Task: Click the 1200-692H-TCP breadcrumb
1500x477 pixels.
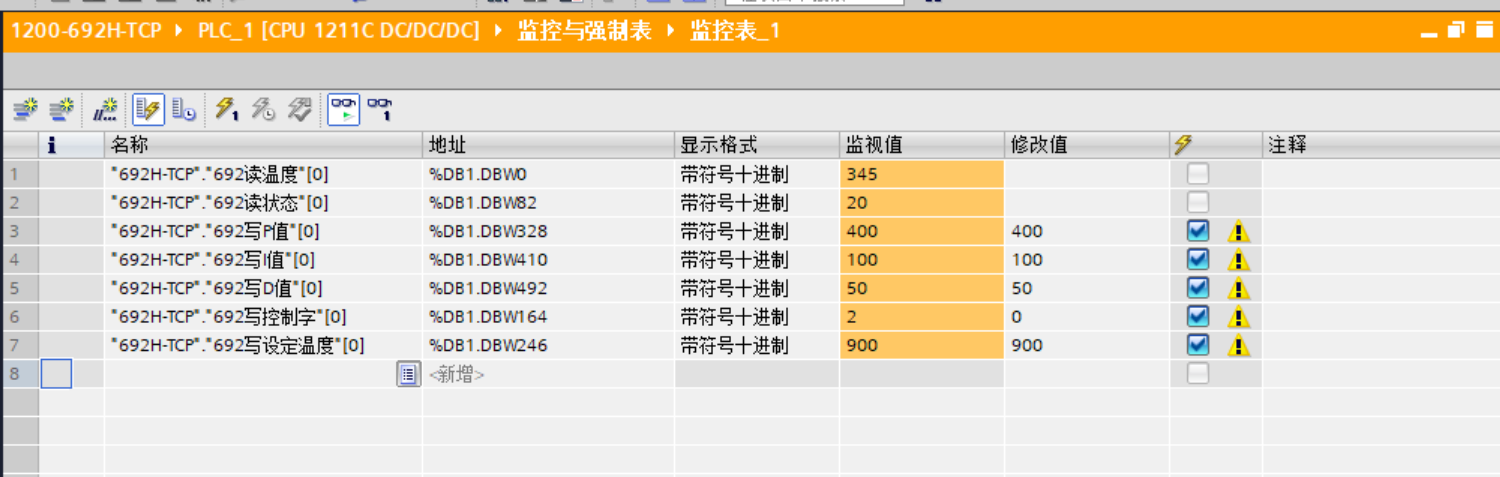Action: tap(86, 32)
